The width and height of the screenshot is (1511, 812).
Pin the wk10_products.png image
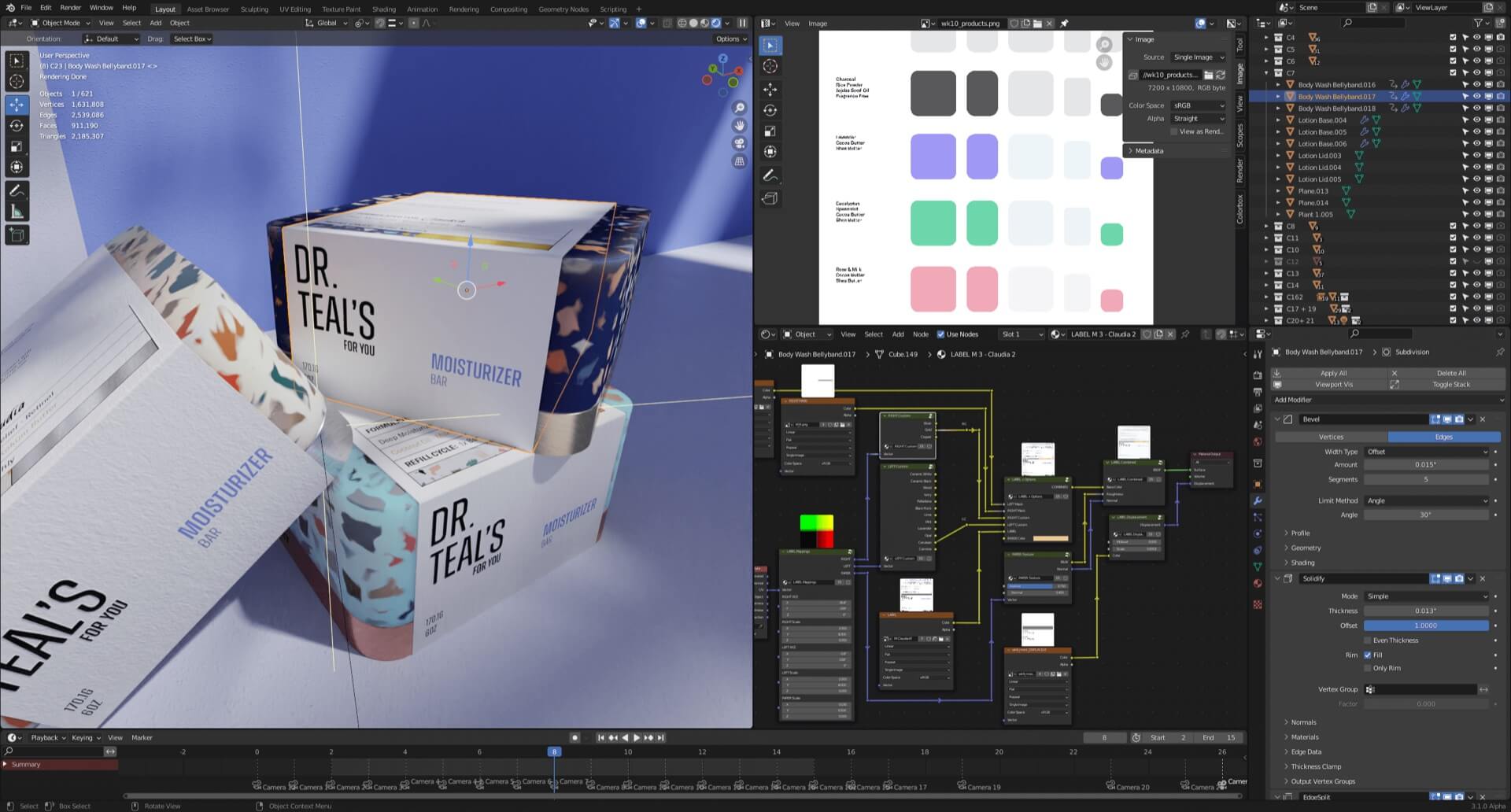point(1064,24)
